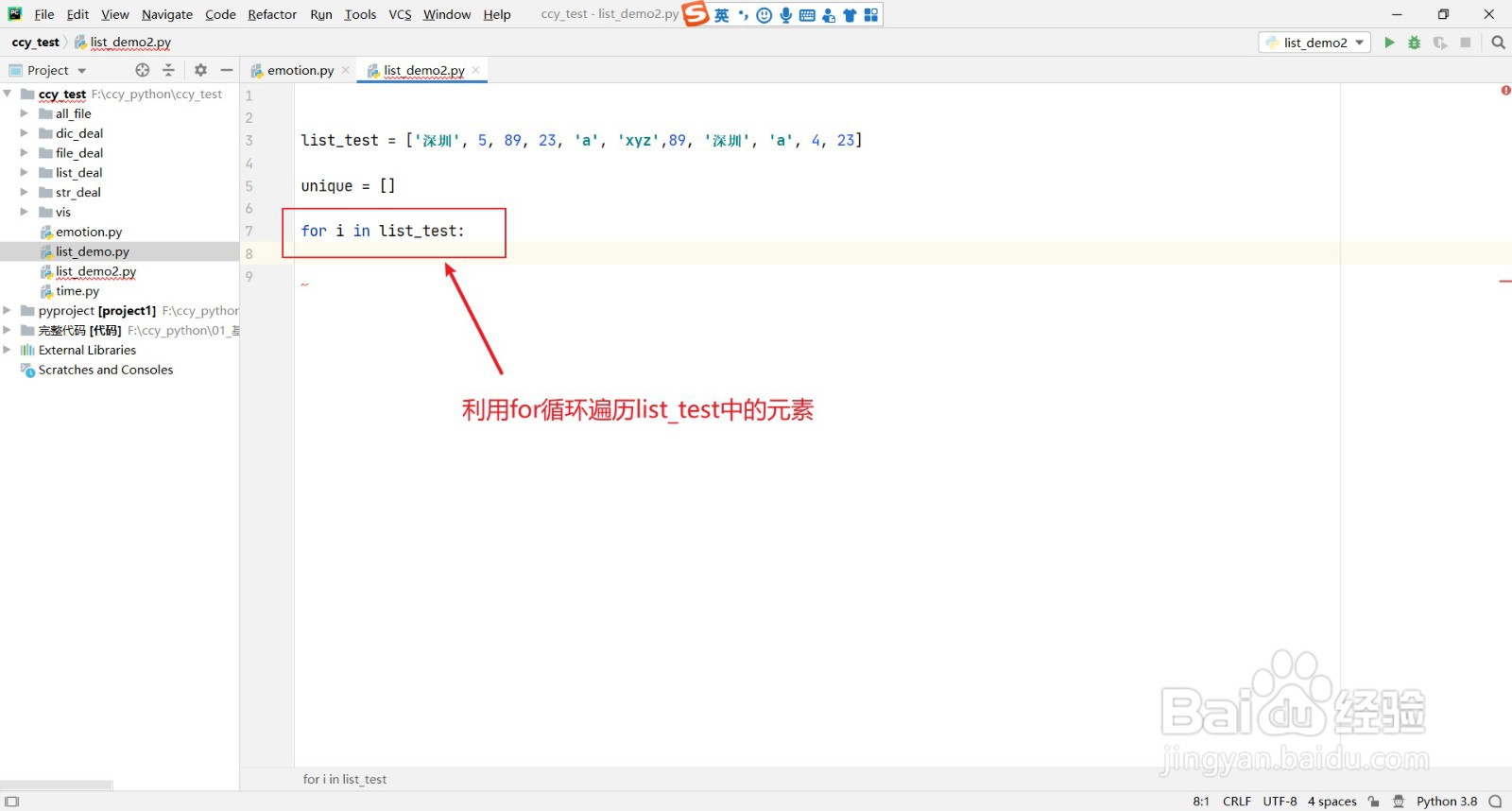
Task: Expand the dic_deal folder
Action: (x=25, y=133)
